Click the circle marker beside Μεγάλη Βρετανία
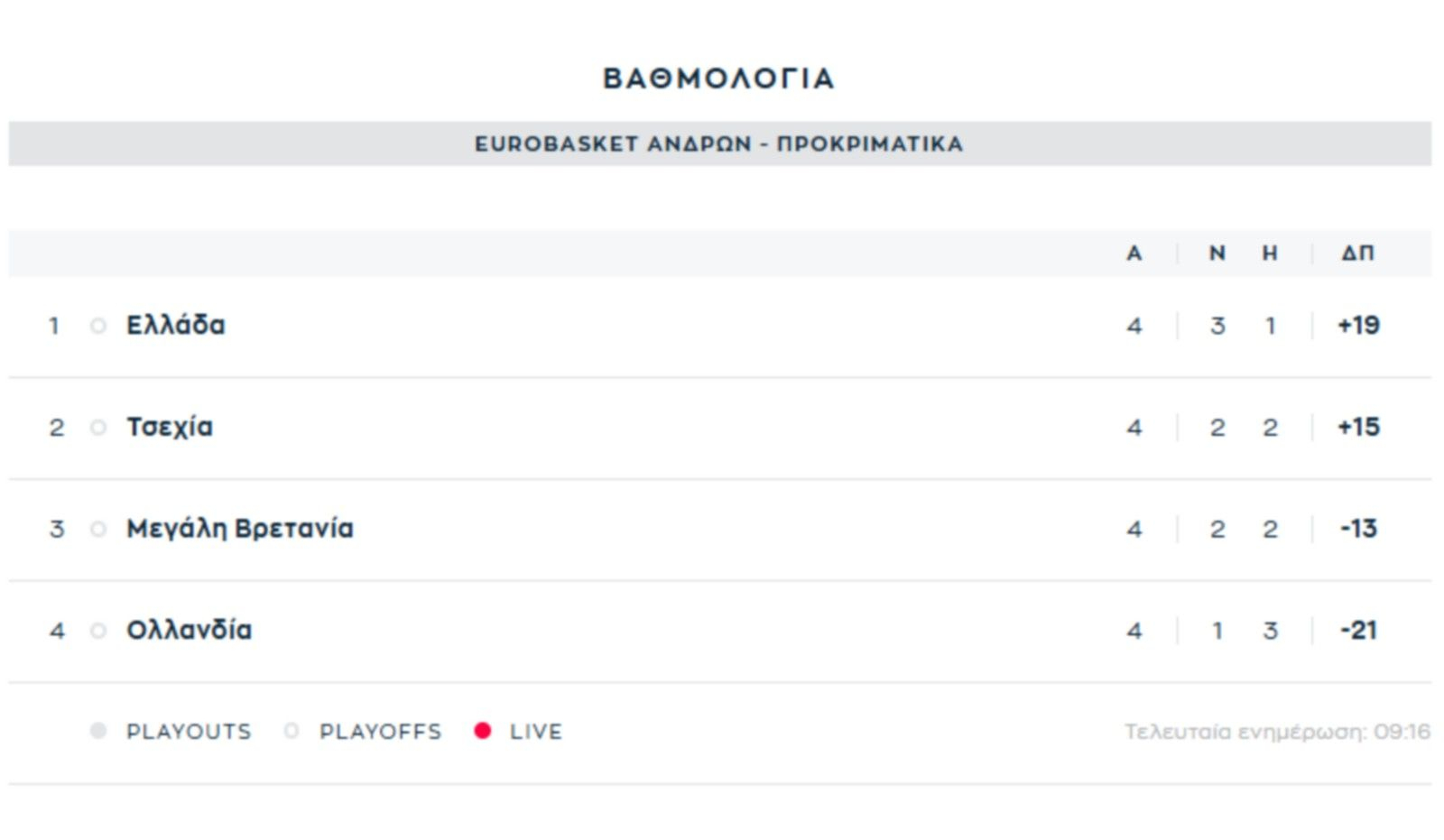 coord(98,529)
